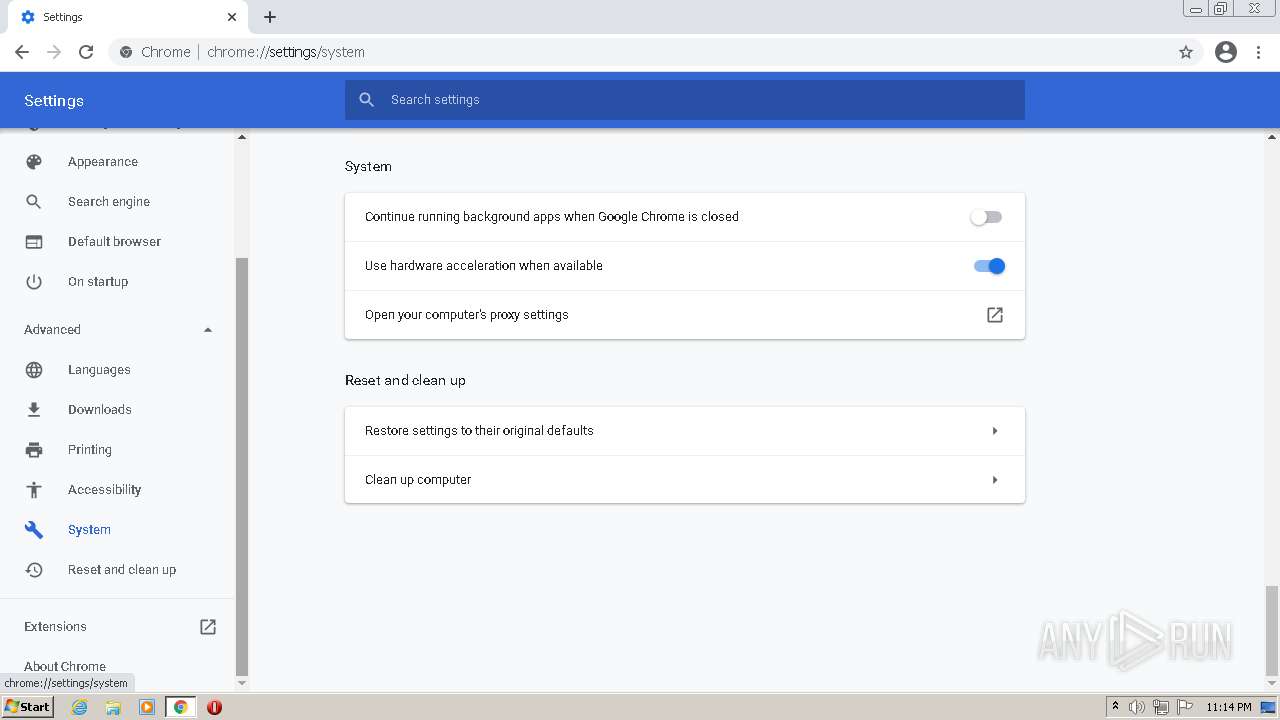The height and width of the screenshot is (720, 1280).
Task: Go back with the browser back arrow
Action: pos(22,52)
